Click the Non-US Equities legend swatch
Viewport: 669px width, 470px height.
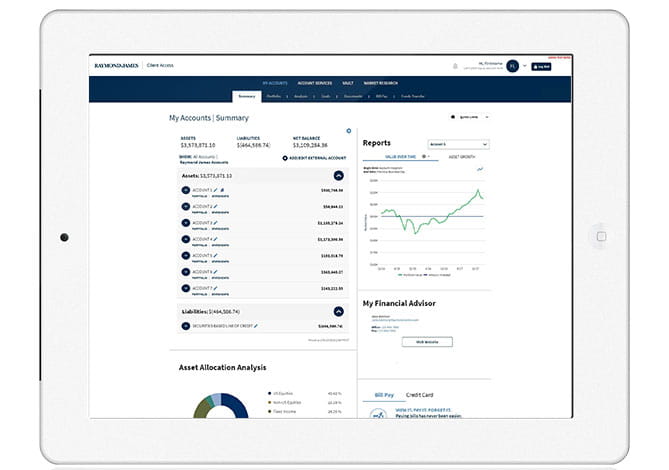point(270,403)
